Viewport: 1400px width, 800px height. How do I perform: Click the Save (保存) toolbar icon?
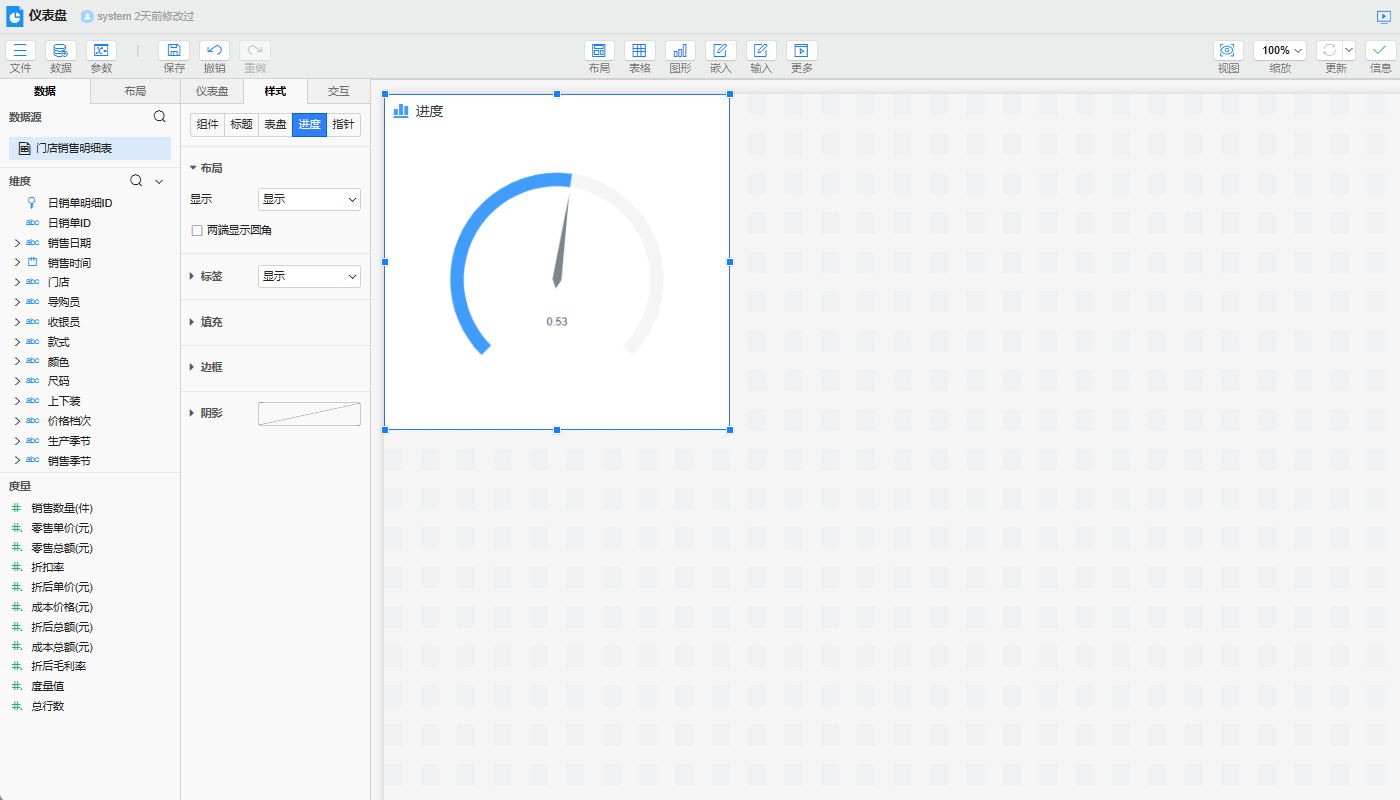174,51
